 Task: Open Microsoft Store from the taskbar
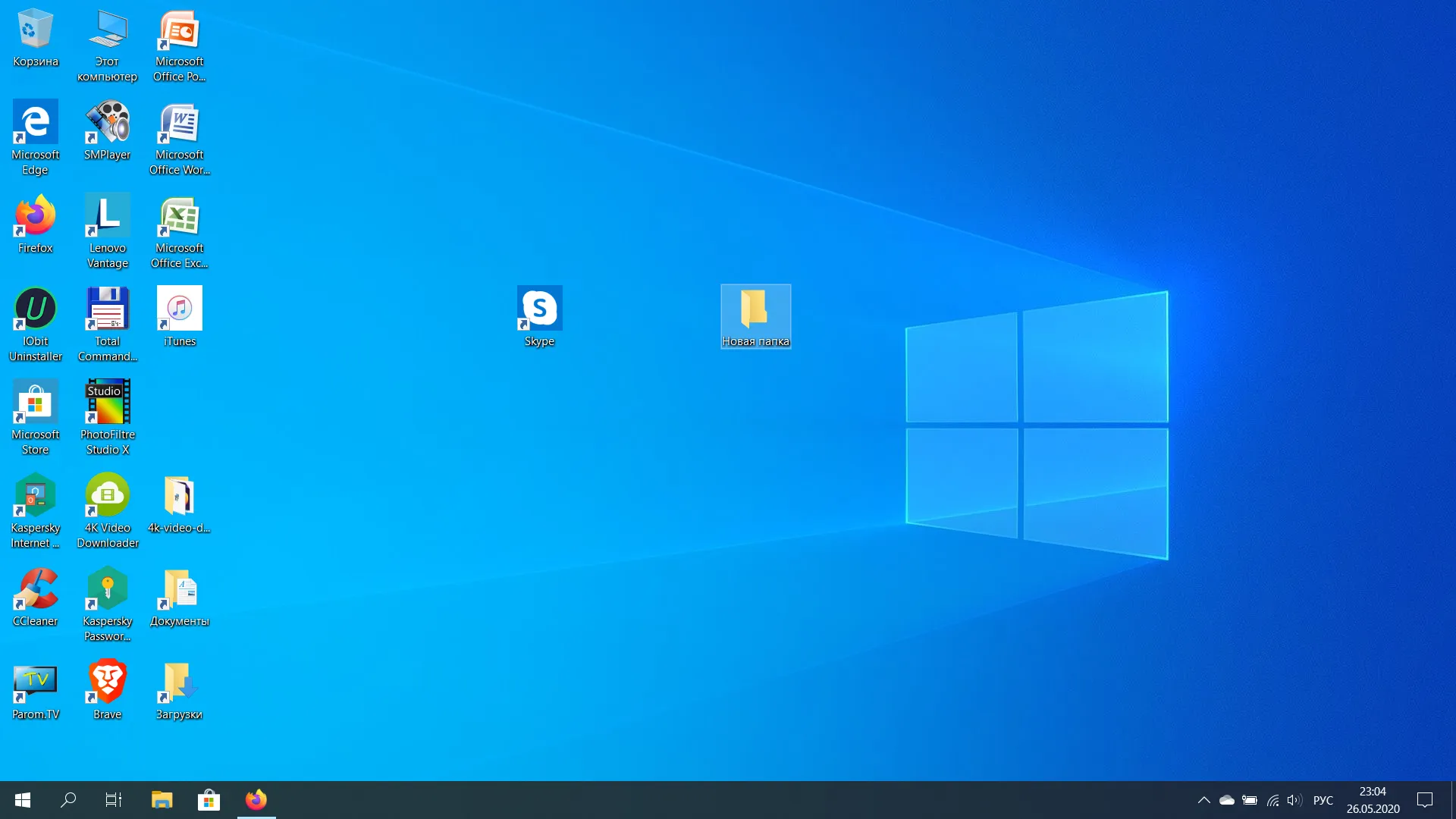(209, 800)
